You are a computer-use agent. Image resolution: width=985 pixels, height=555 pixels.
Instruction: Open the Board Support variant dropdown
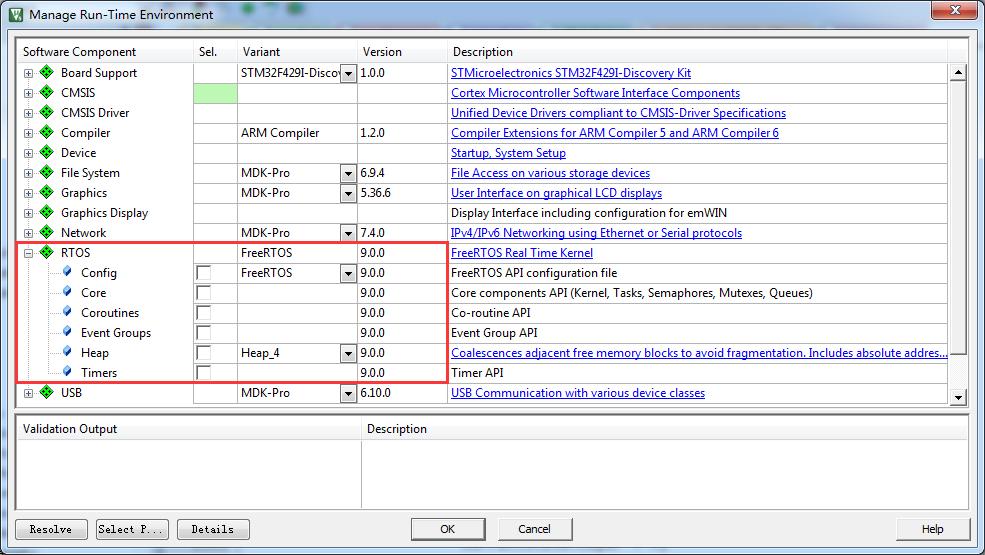coord(348,74)
